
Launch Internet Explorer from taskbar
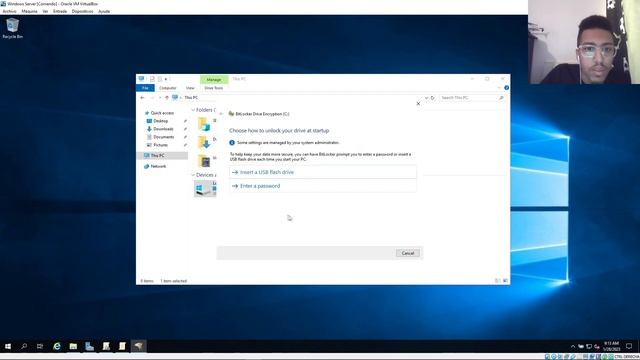(x=57, y=346)
